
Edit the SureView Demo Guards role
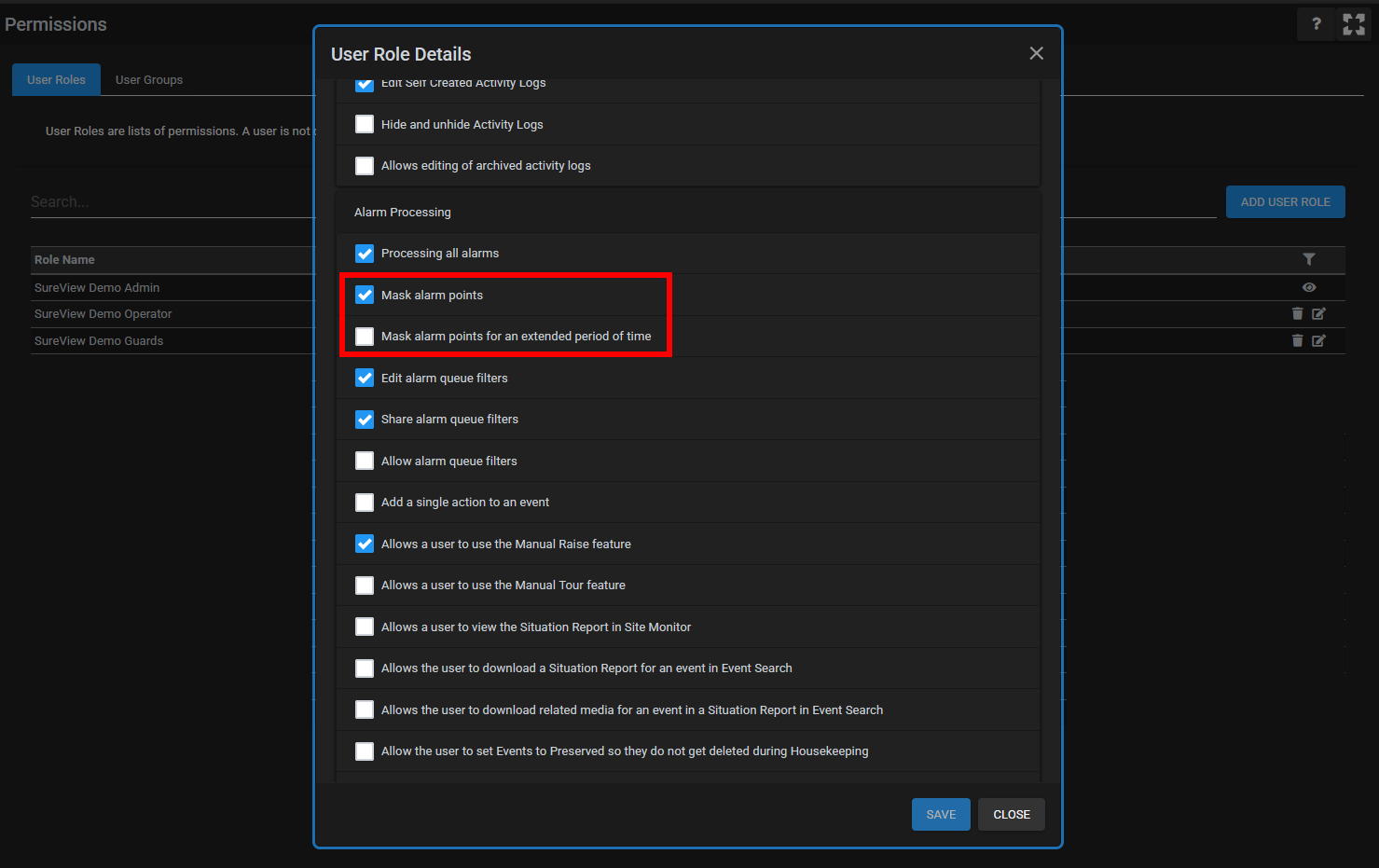point(1318,341)
